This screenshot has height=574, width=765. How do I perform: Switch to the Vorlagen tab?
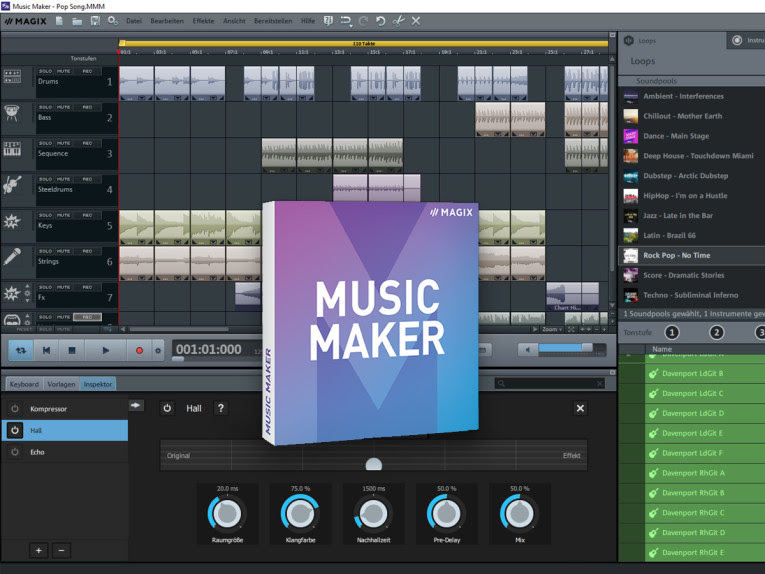point(61,384)
